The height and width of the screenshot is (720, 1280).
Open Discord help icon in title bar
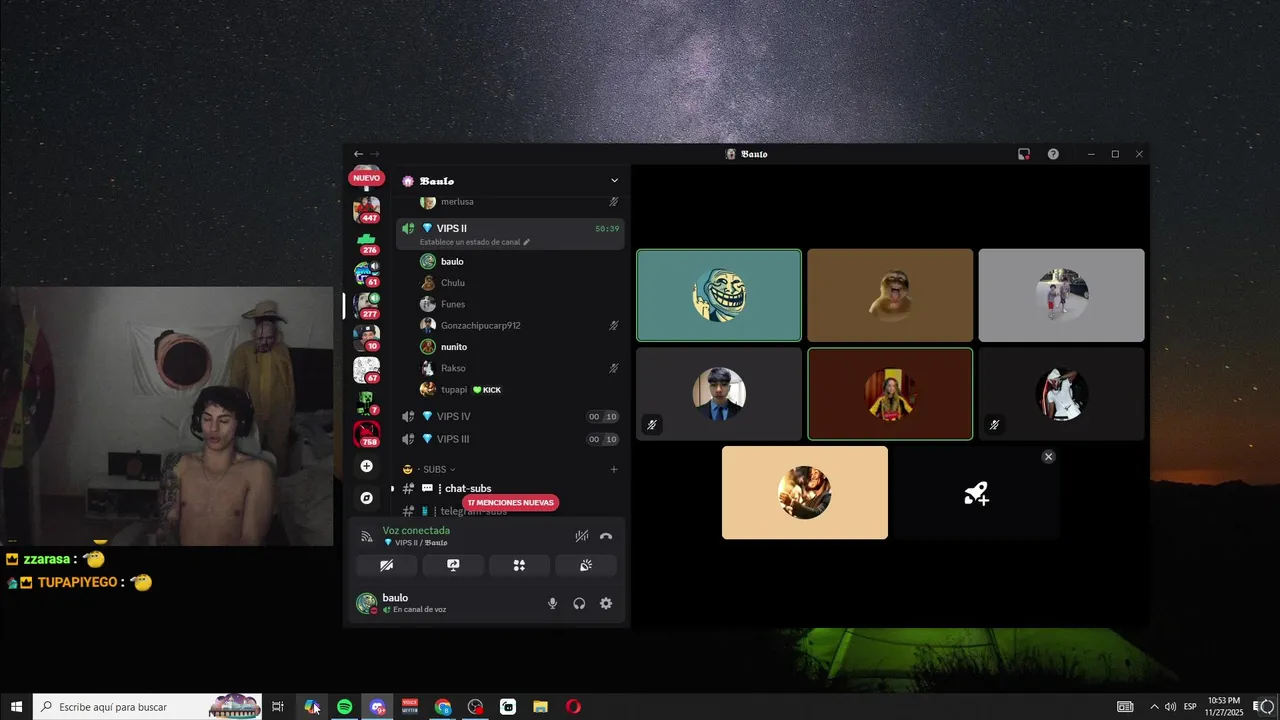(x=1053, y=154)
